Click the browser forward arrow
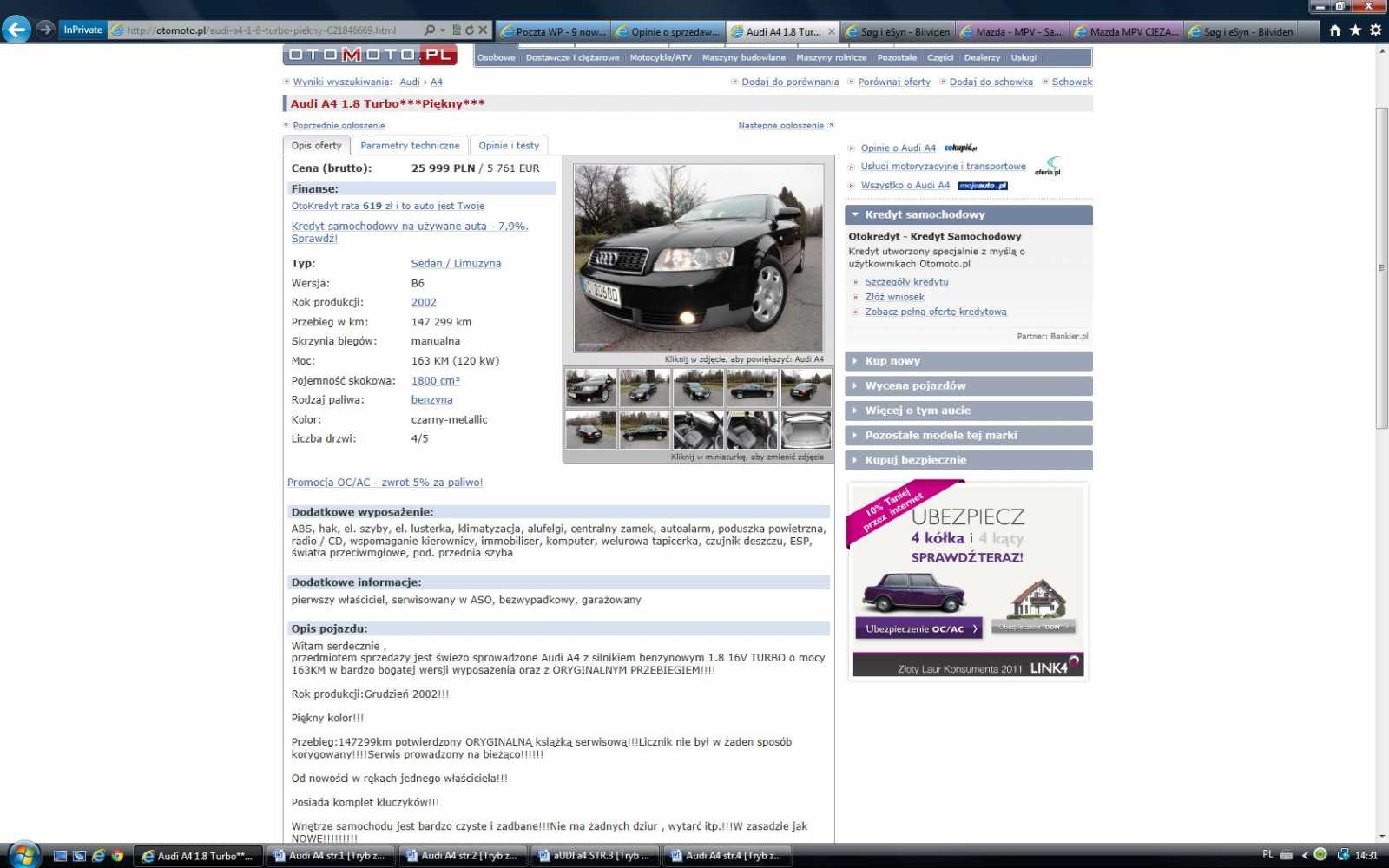 click(x=45, y=30)
